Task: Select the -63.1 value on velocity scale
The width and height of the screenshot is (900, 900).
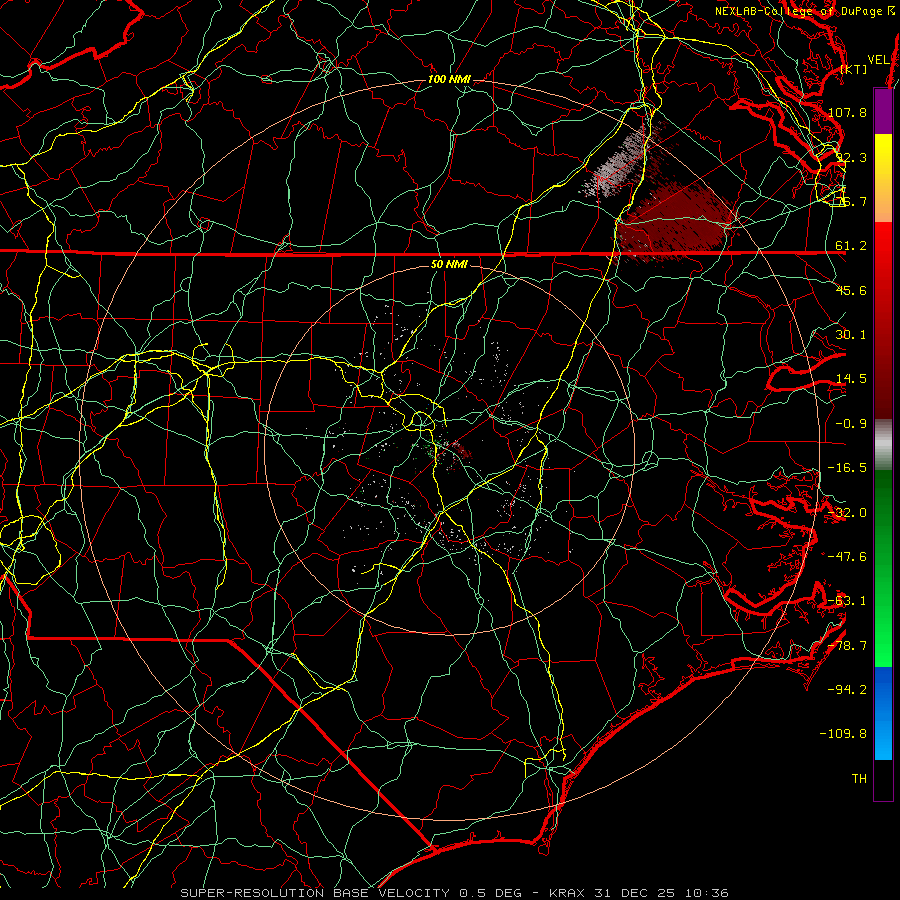Action: pyautogui.click(x=847, y=601)
